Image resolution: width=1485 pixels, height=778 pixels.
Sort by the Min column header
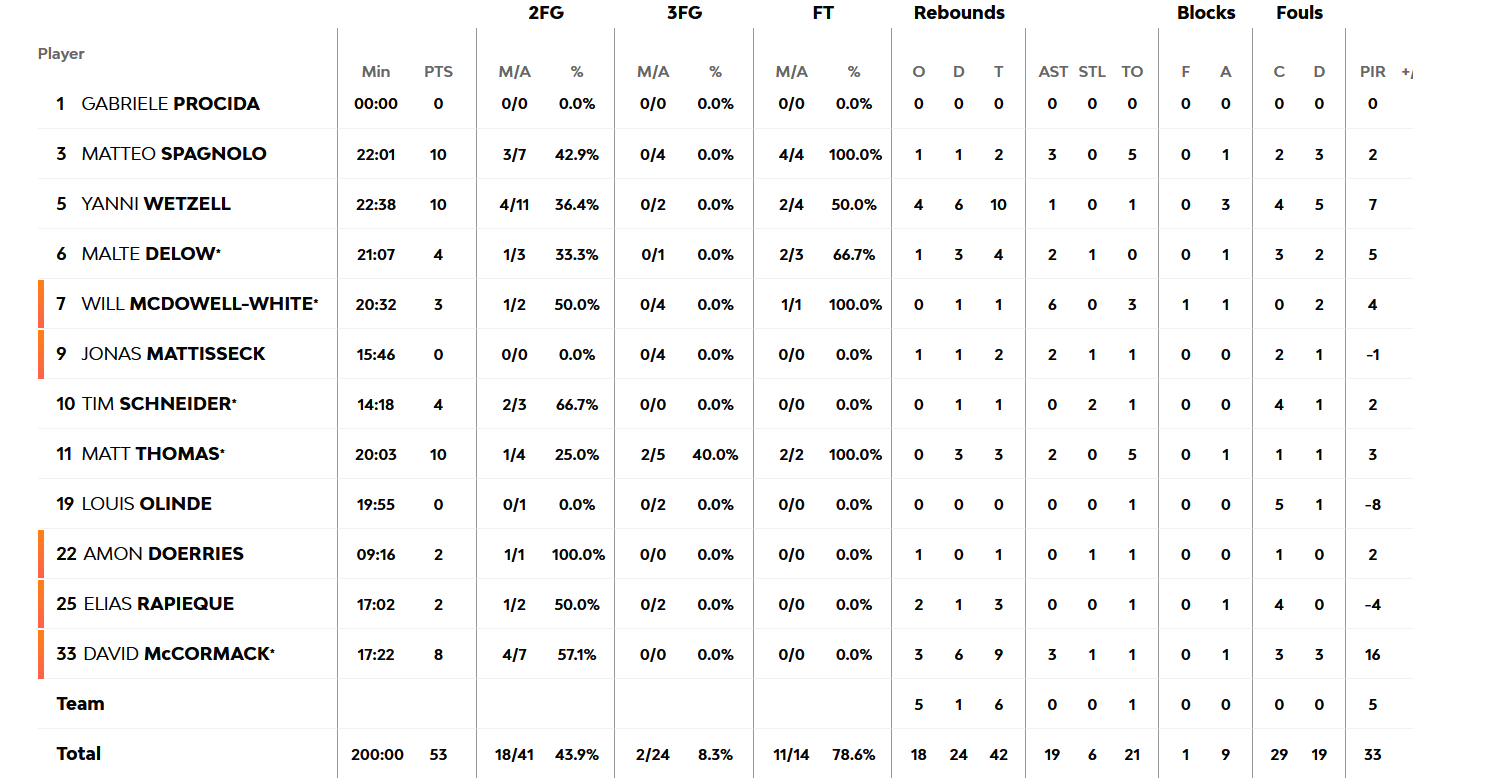[x=376, y=72]
